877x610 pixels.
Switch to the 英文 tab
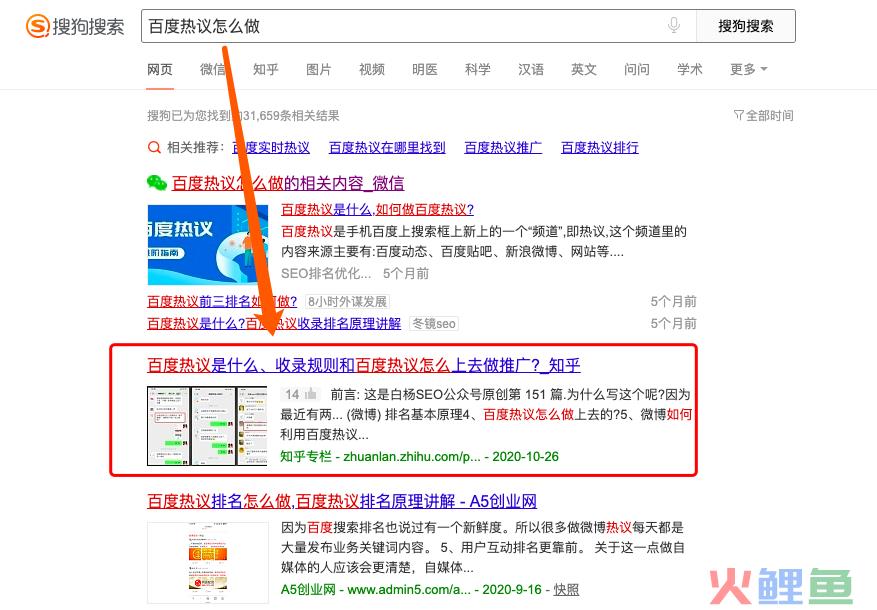(x=584, y=69)
